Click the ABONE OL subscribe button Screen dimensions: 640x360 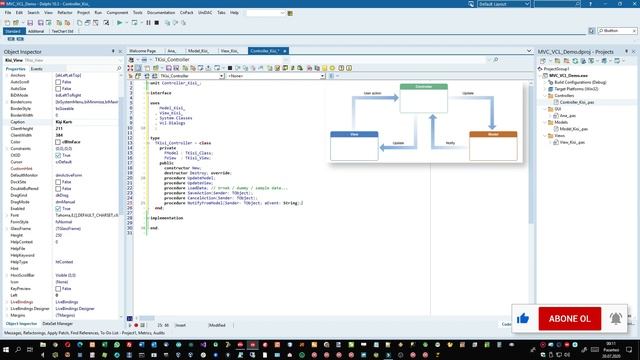pos(570,318)
